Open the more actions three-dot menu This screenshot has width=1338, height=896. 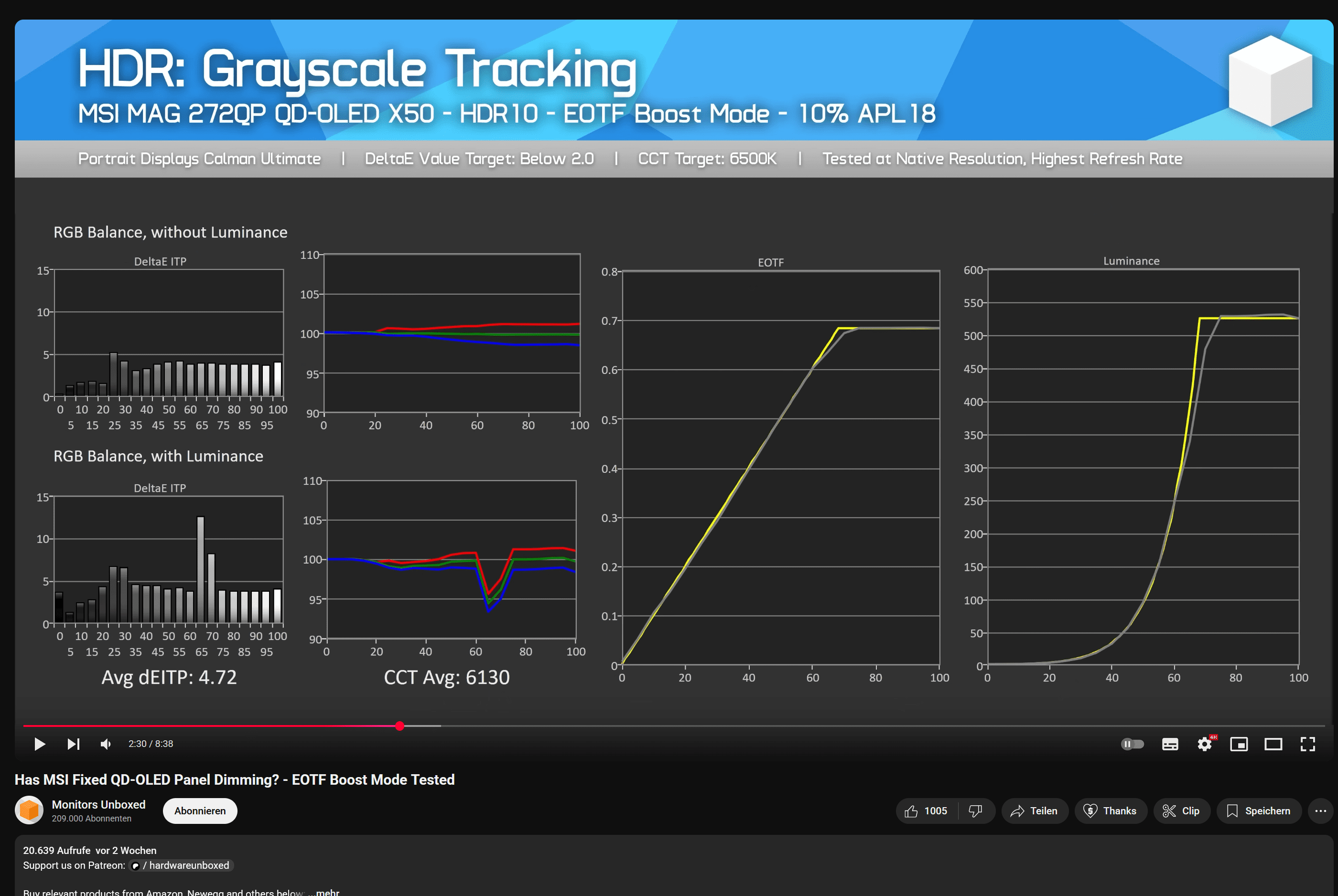click(x=1320, y=811)
